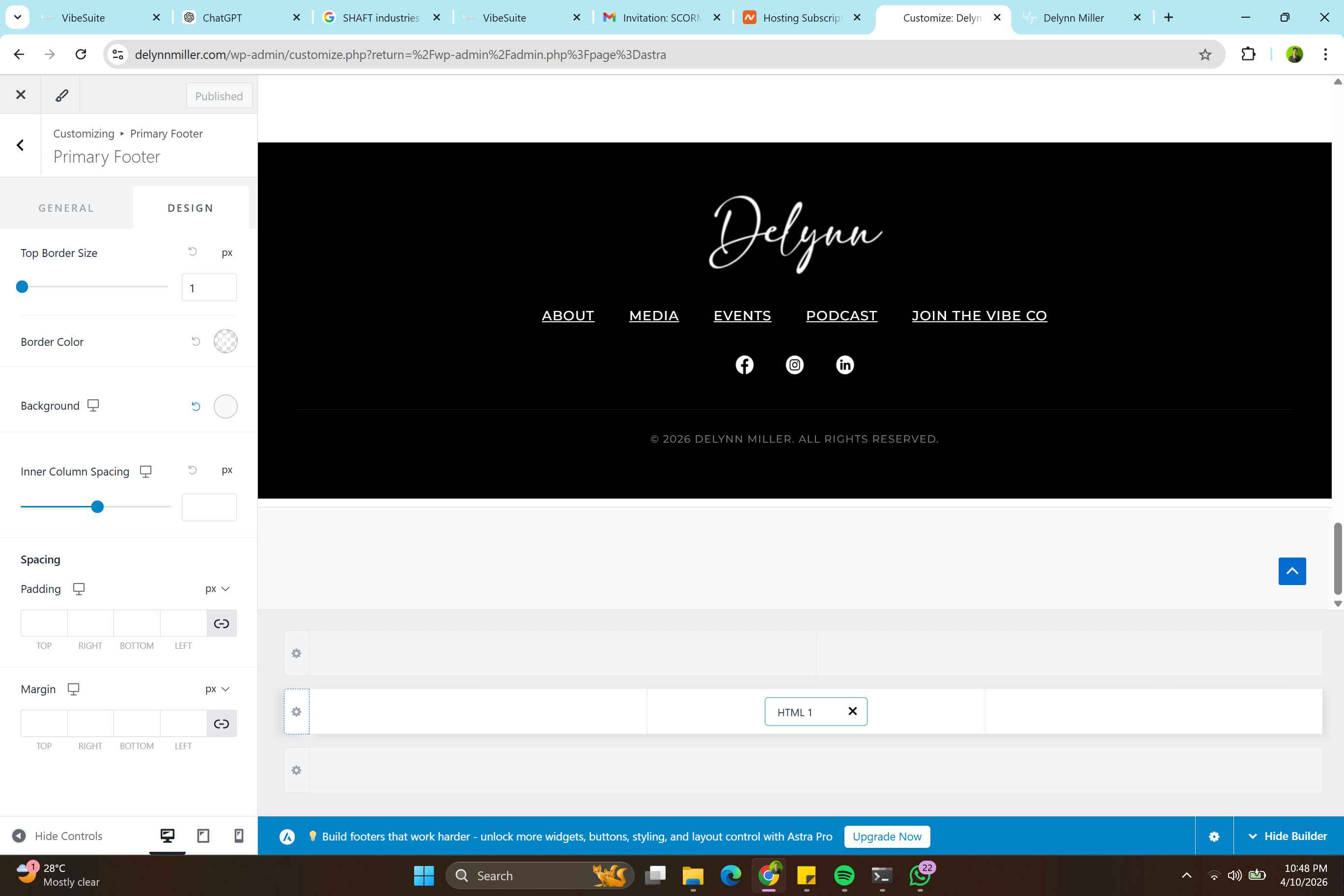This screenshot has height=896, width=1344.
Task: Open the Background color swatch
Action: [225, 406]
